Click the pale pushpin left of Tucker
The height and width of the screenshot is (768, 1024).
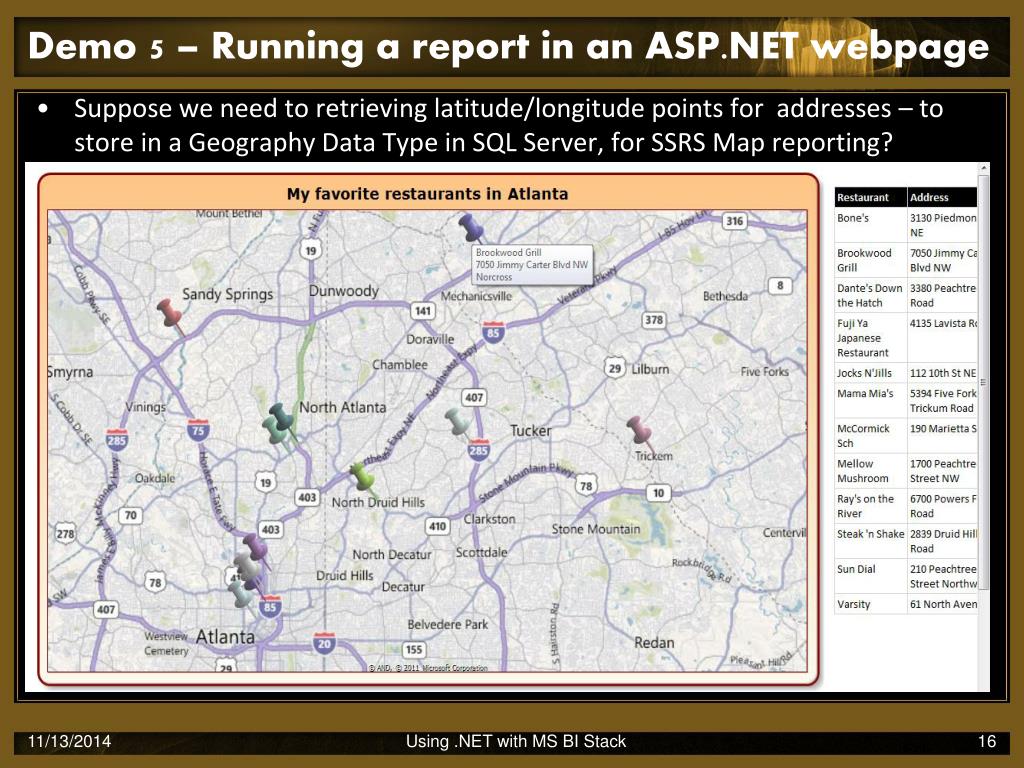pyautogui.click(x=456, y=422)
